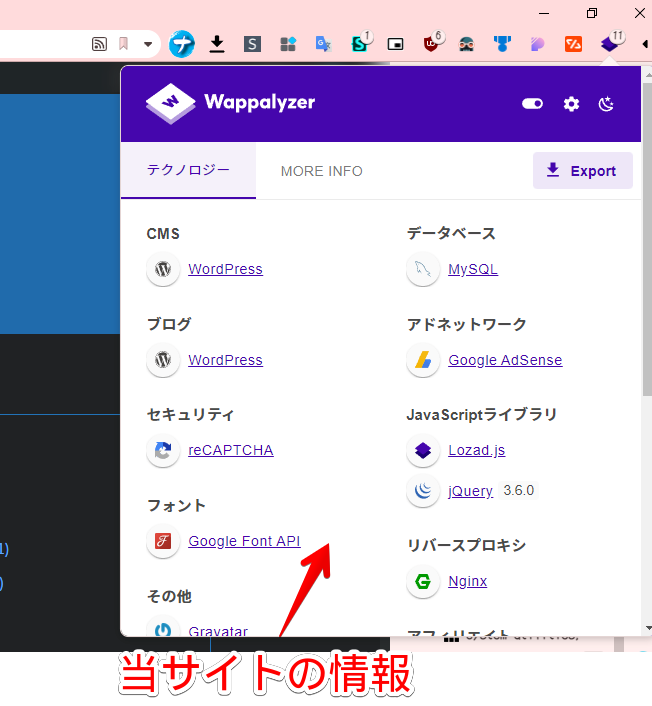Image resolution: width=652 pixels, height=706 pixels.
Task: Click the popup vertical scrollbar thumb
Action: click(x=647, y=239)
